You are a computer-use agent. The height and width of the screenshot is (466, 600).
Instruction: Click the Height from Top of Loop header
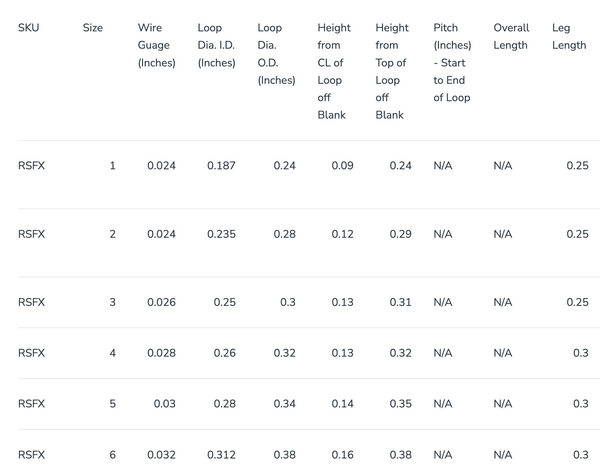(392, 71)
